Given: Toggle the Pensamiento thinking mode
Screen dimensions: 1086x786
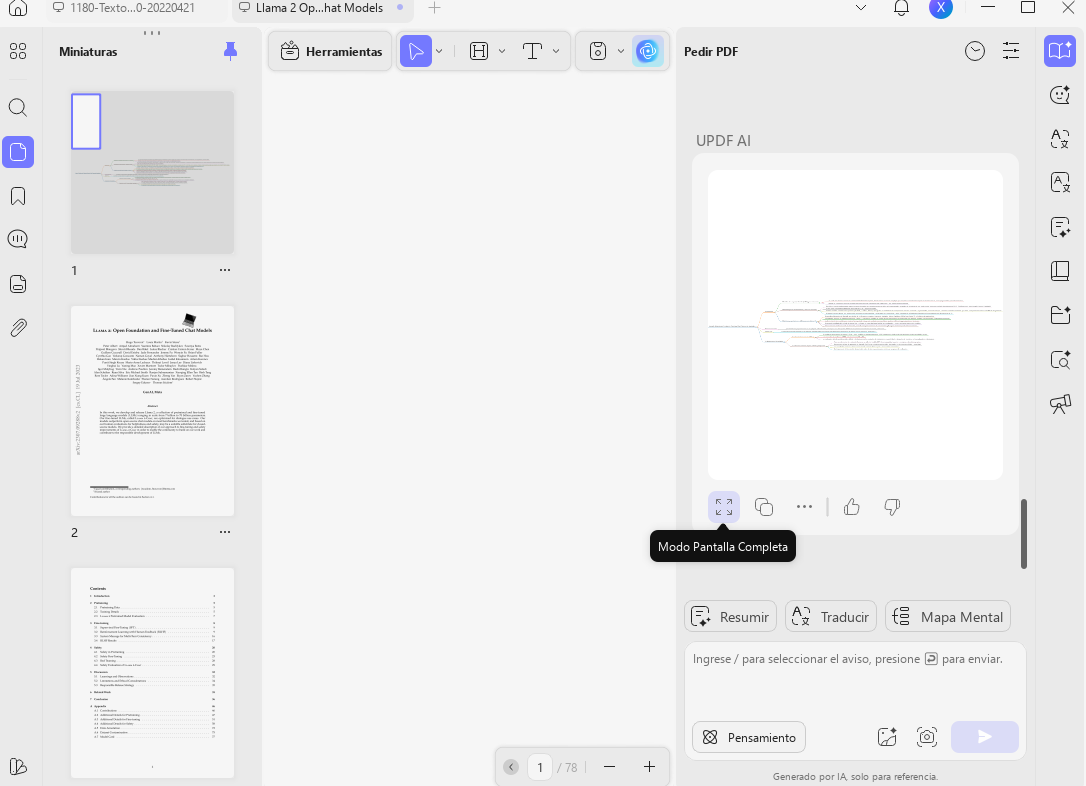Looking at the screenshot, I should coord(749,738).
